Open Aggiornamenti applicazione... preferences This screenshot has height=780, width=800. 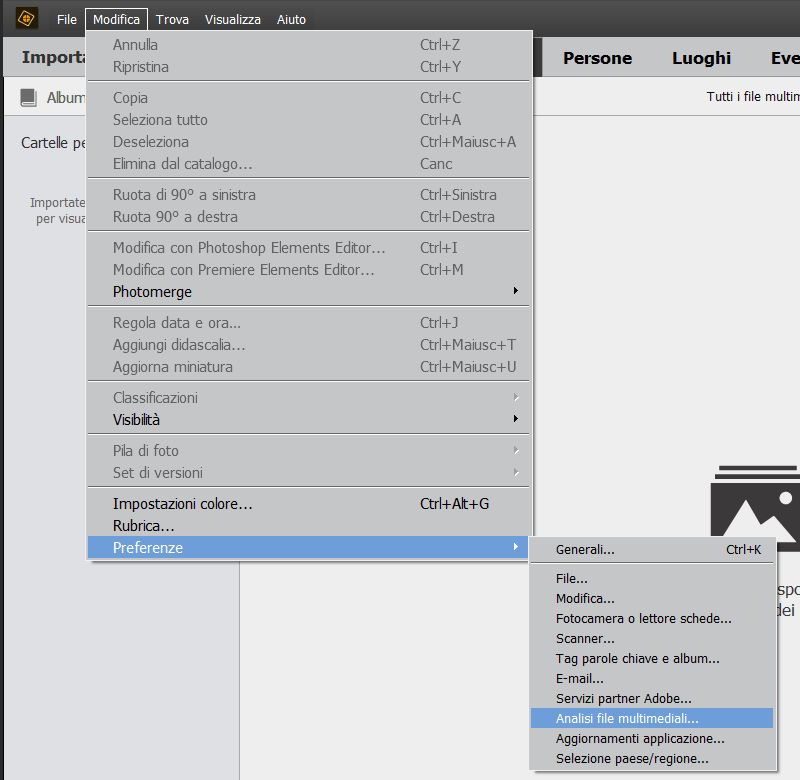pos(652,739)
